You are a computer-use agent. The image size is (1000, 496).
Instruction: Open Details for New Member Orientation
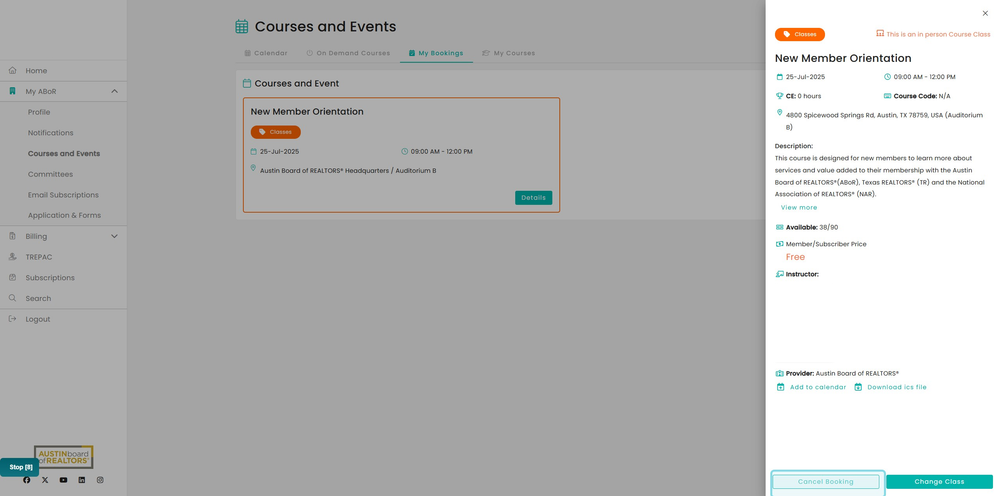[x=534, y=198]
